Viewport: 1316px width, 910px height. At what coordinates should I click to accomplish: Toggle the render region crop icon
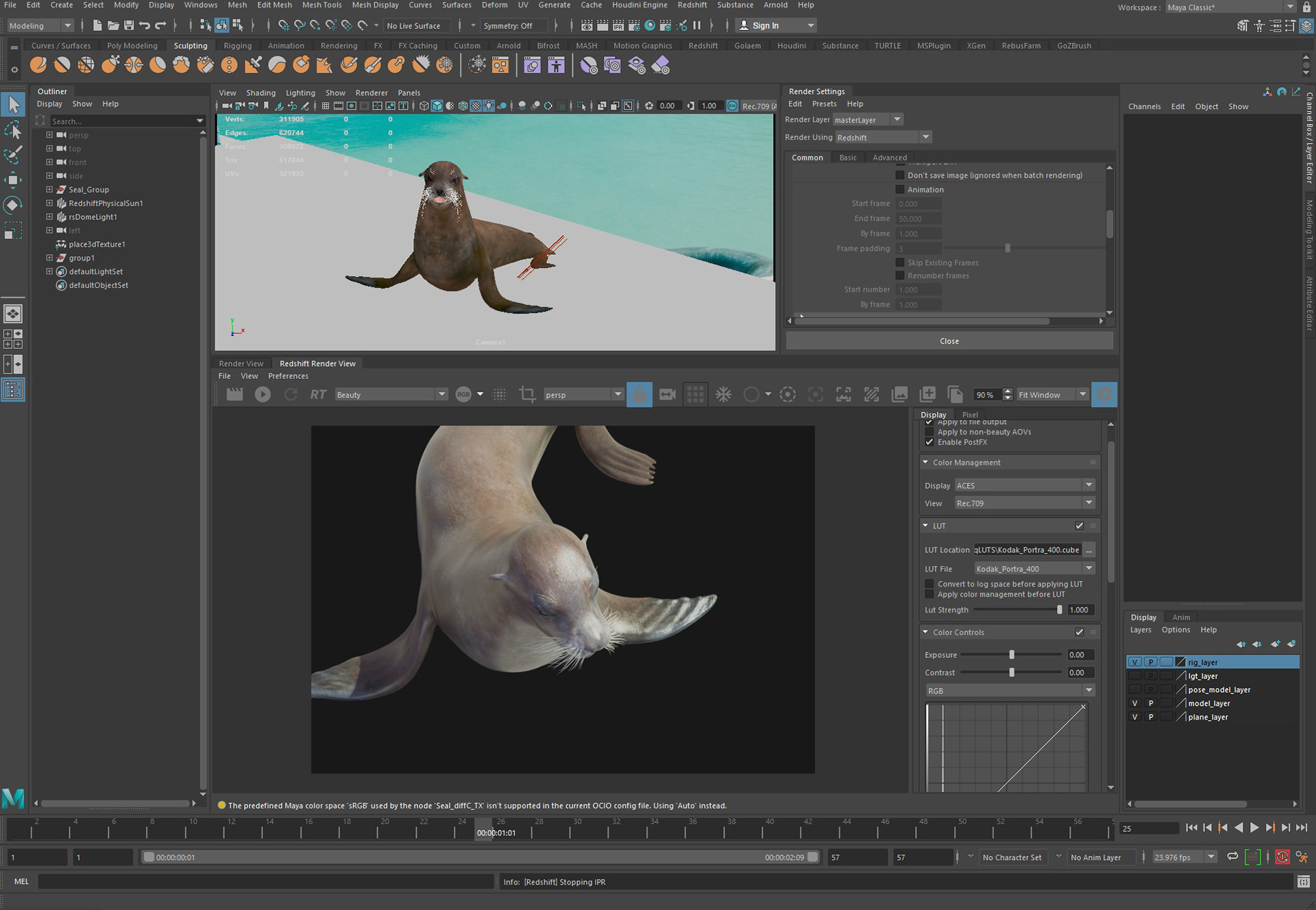[527, 394]
